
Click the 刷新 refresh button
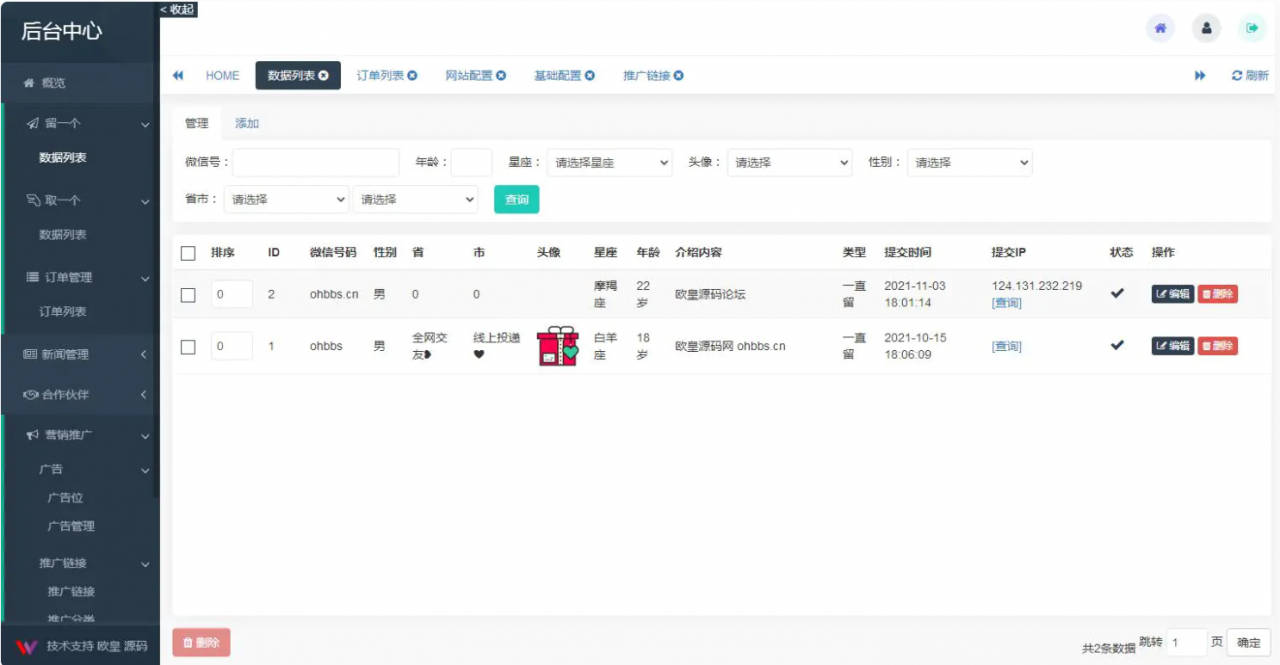point(1250,76)
